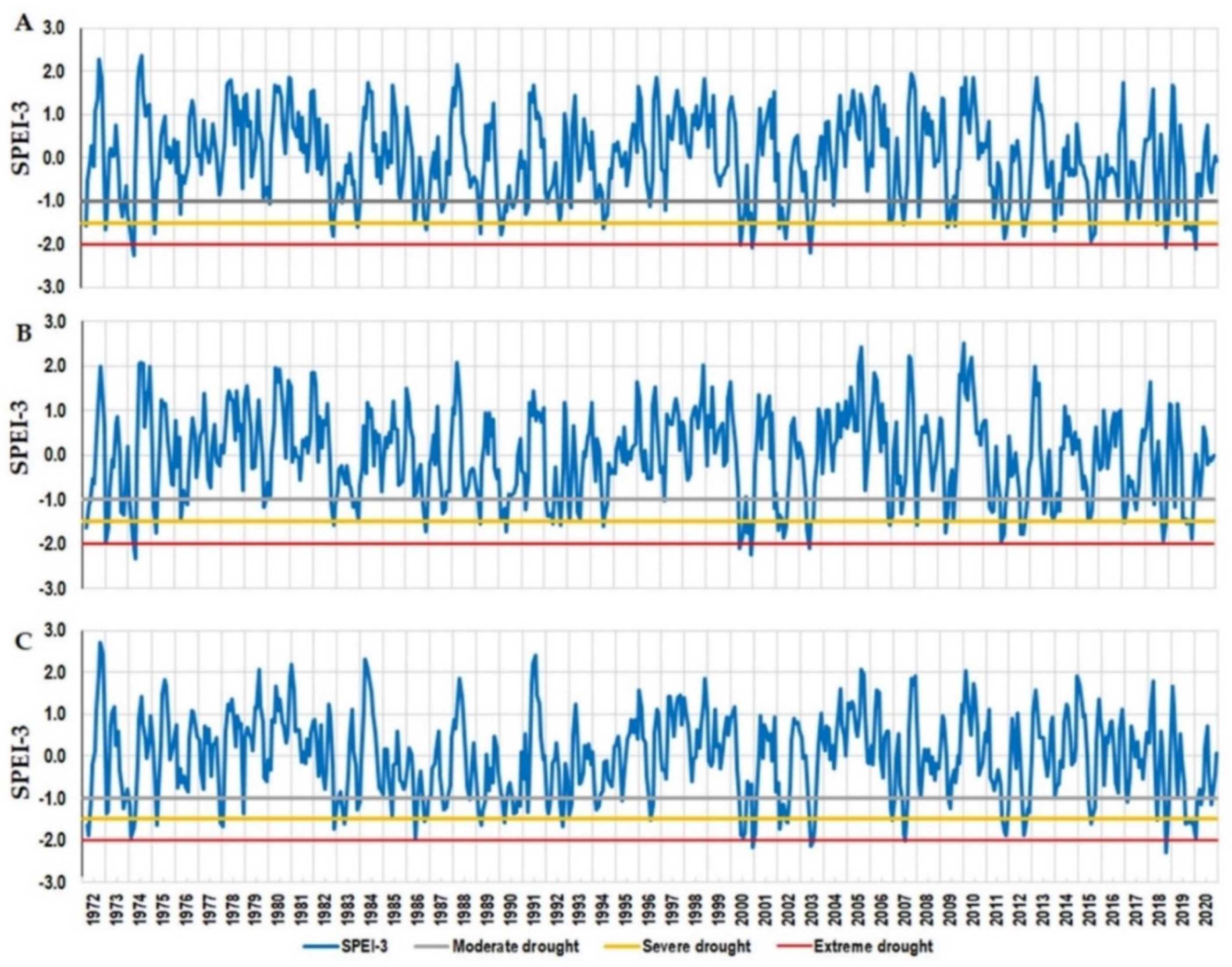Select the 2000 year label on x-axis
Image resolution: width=1232 pixels, height=967 pixels.
(742, 909)
